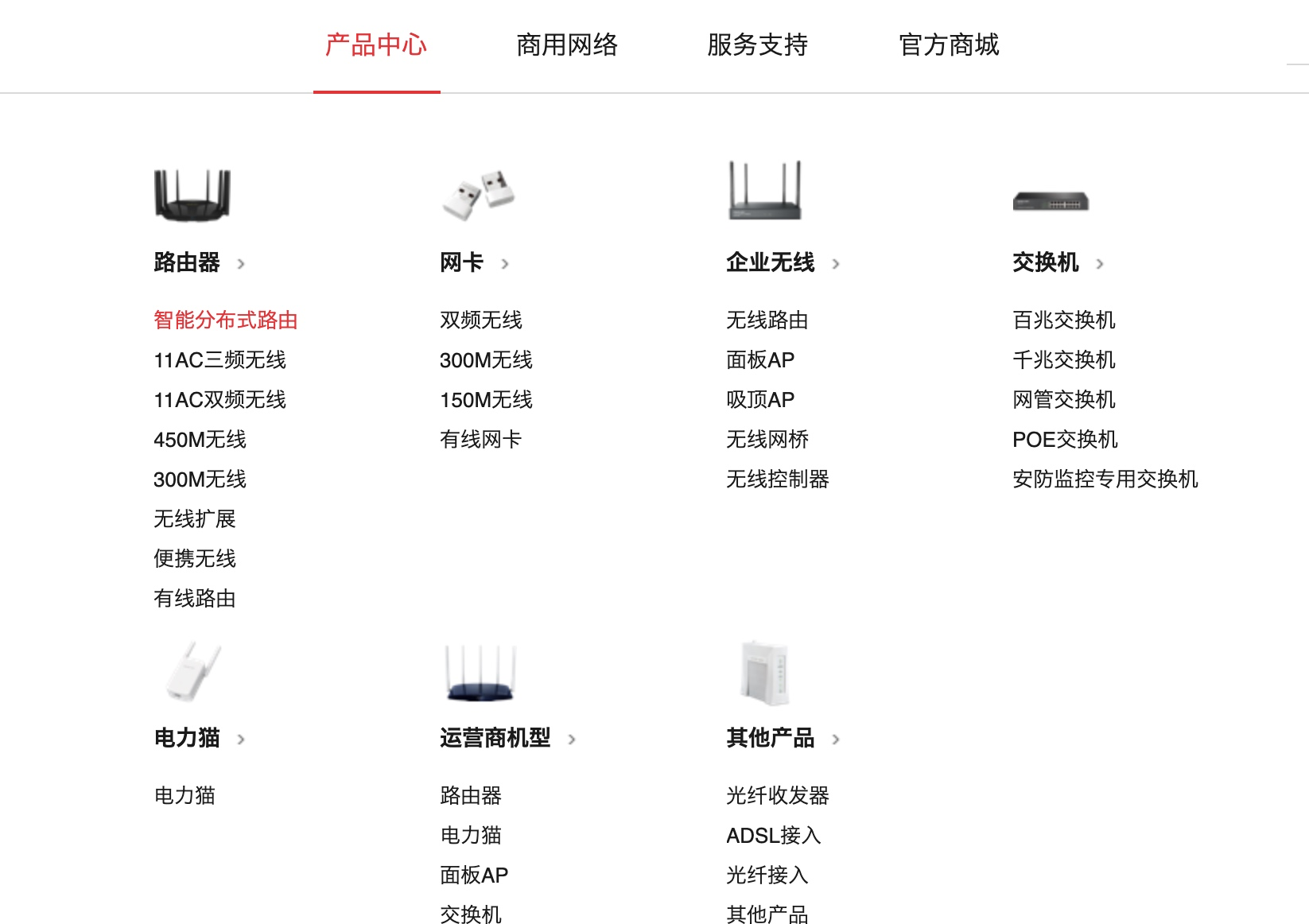Click the USB network card image
1309x924 pixels.
479,194
